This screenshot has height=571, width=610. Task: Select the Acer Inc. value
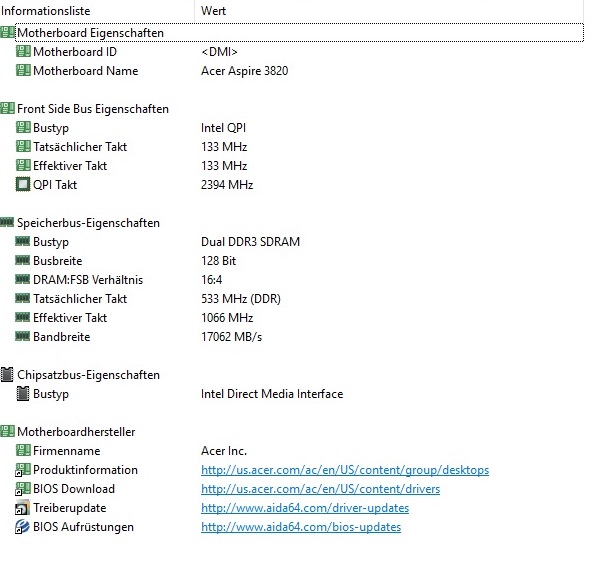[224, 451]
